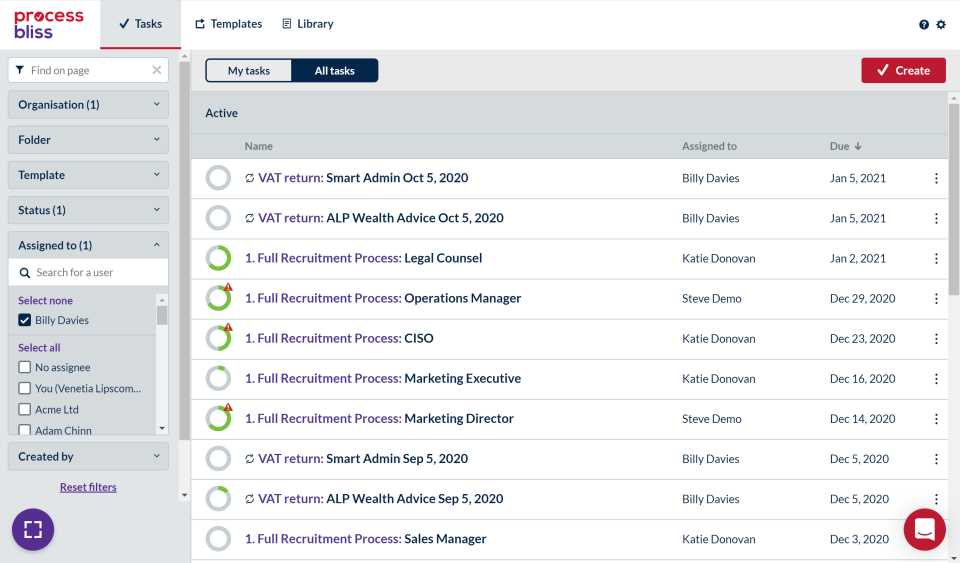Click the Search for a user field
Image resolution: width=960 pixels, height=563 pixels.
88,272
